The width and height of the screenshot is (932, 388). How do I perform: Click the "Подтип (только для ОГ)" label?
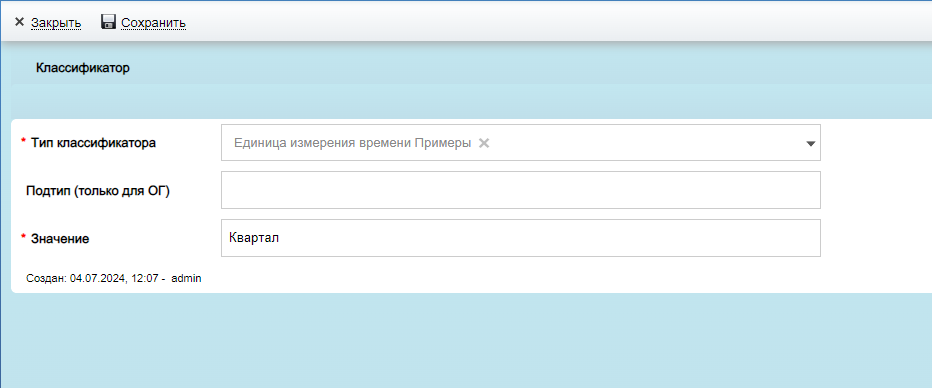click(98, 191)
